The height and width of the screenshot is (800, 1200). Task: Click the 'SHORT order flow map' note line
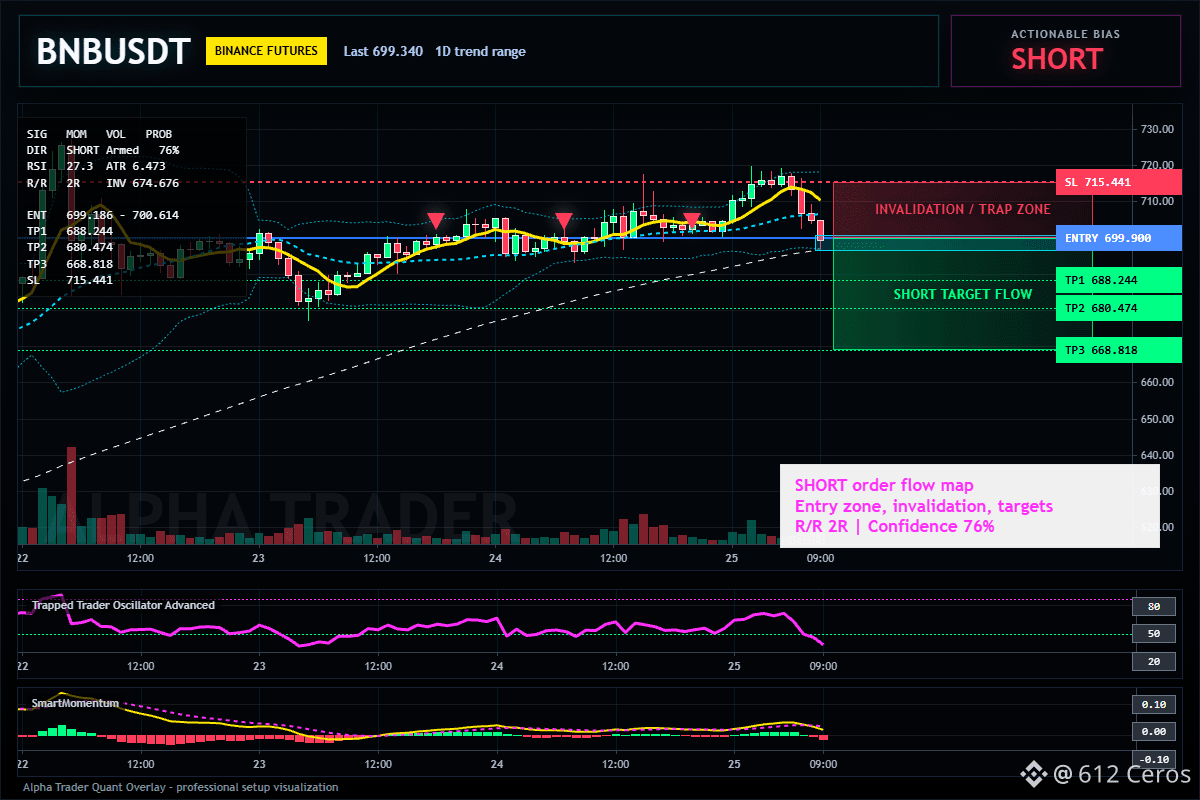(x=885, y=485)
